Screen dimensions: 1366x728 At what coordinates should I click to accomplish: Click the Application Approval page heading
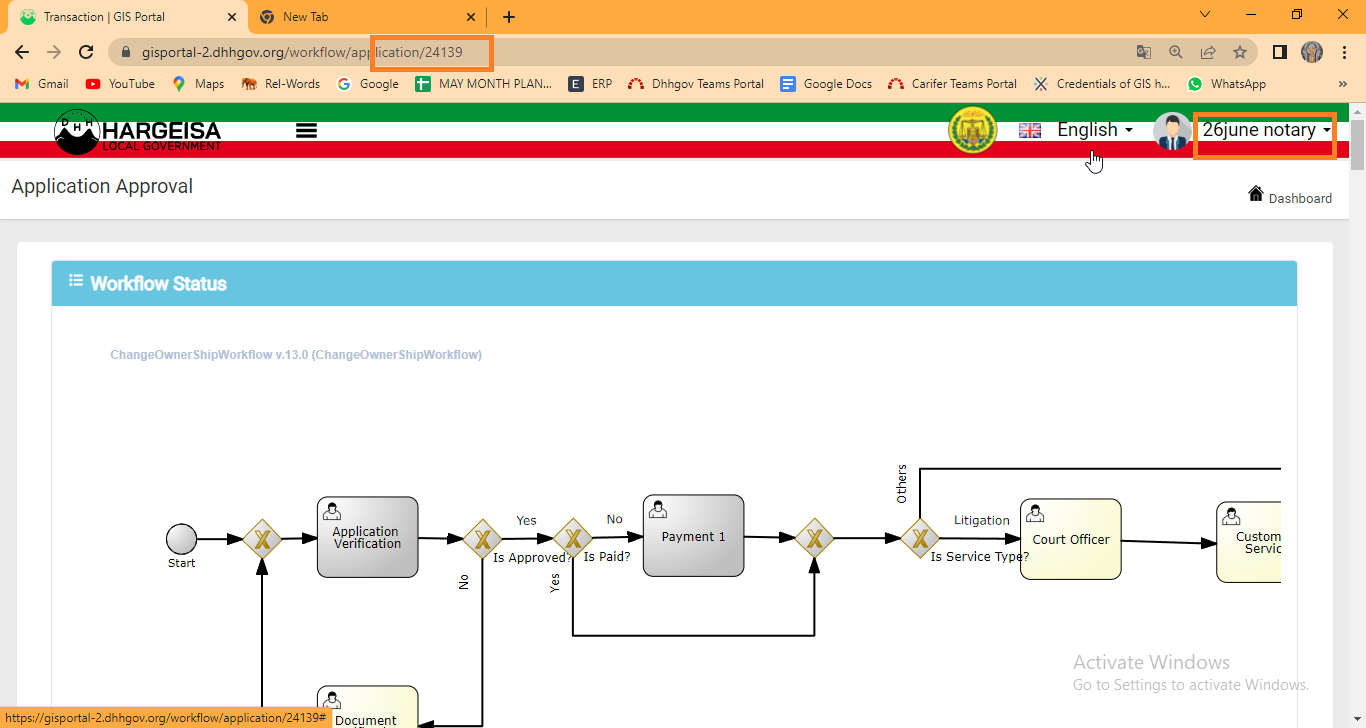(102, 187)
